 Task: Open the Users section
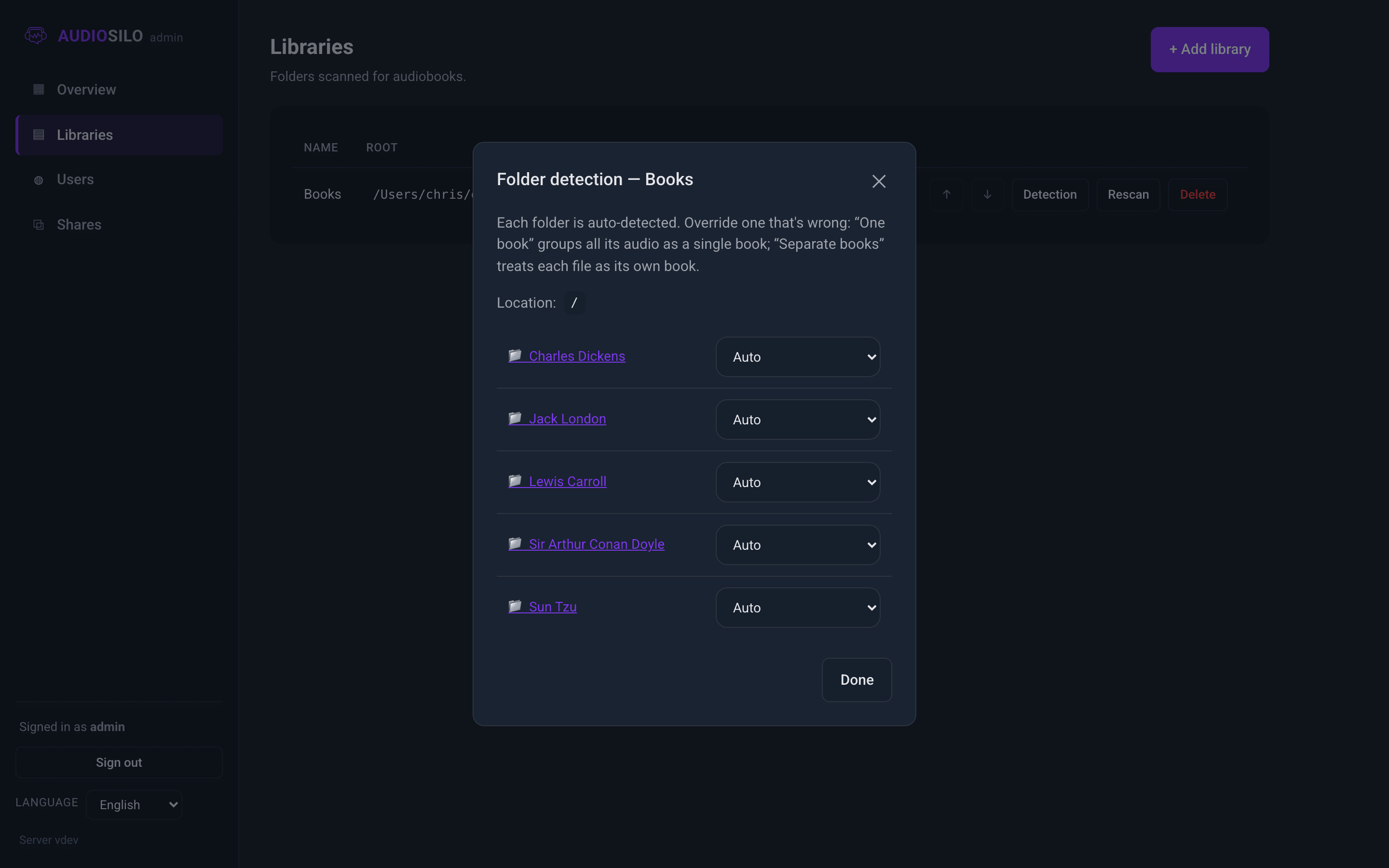[x=120, y=180]
